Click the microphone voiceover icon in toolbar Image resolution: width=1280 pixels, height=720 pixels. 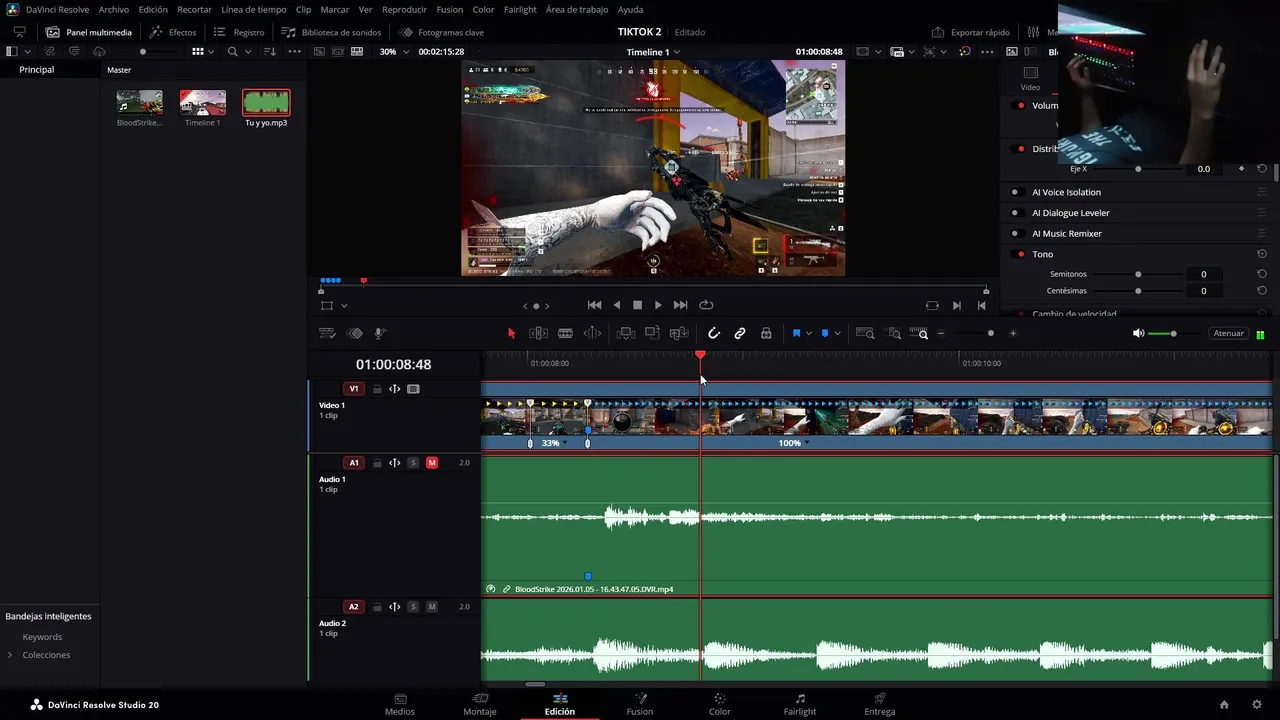(380, 333)
